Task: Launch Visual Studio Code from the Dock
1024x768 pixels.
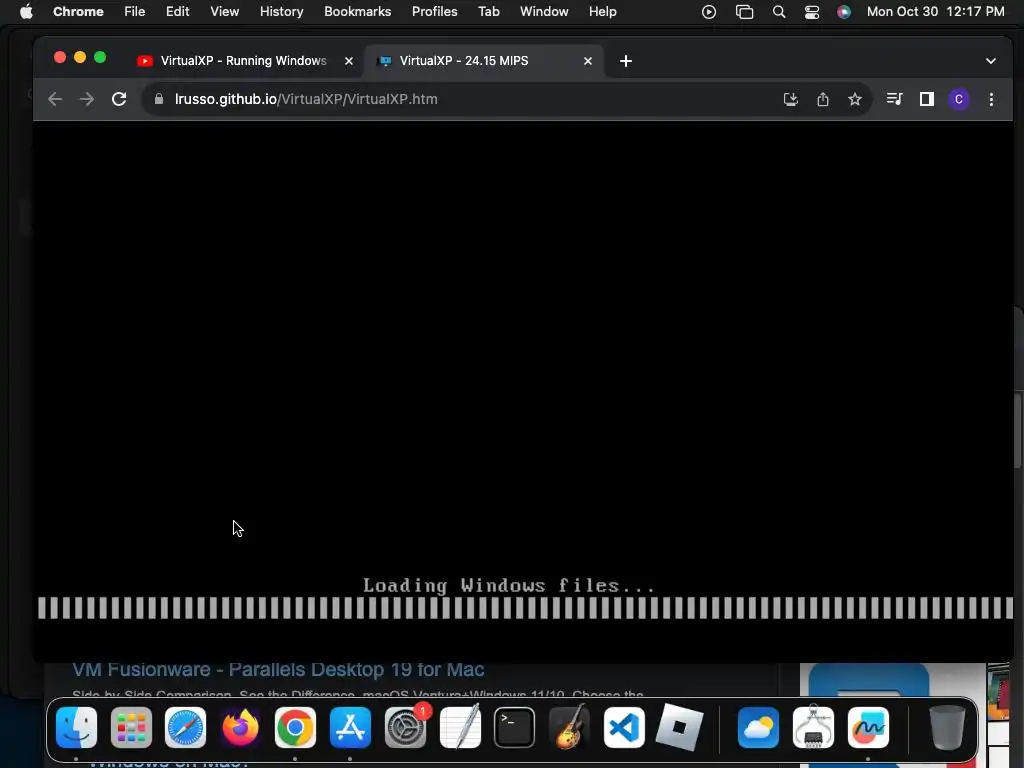Action: [x=624, y=727]
